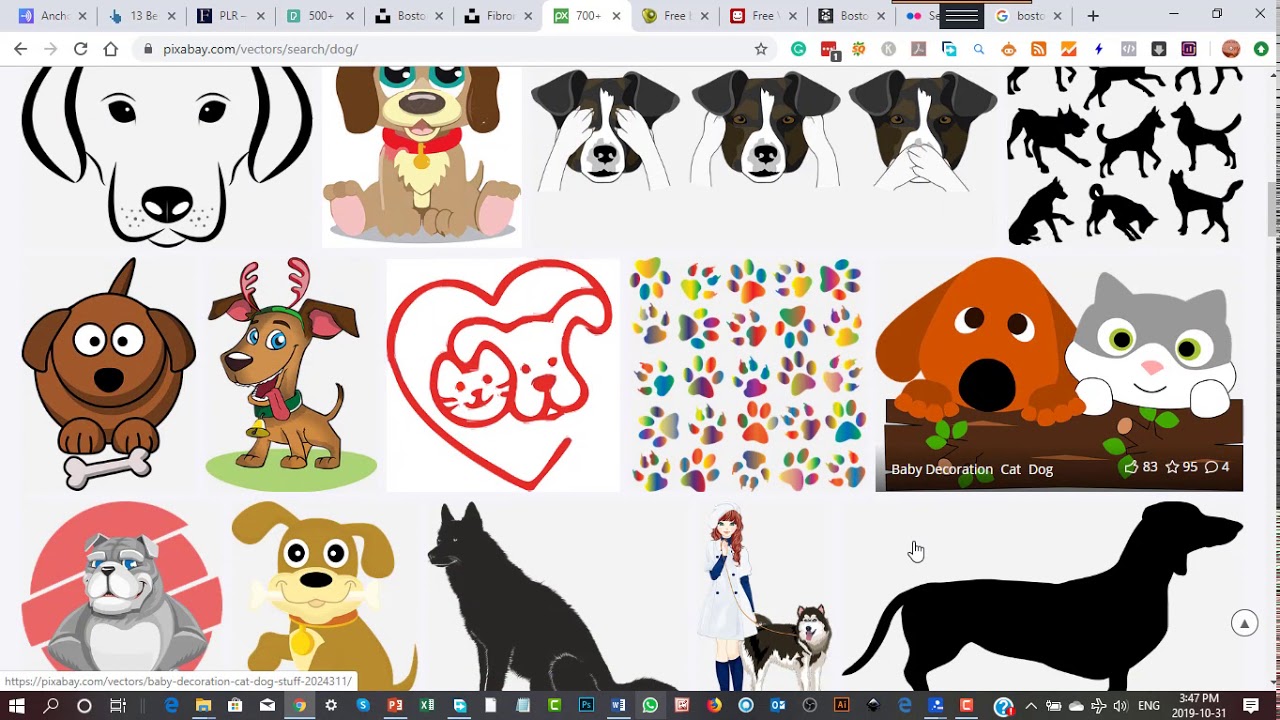The image size is (1280, 720).
Task: Switch to the Google 'bosto' tab
Action: (x=1030, y=16)
